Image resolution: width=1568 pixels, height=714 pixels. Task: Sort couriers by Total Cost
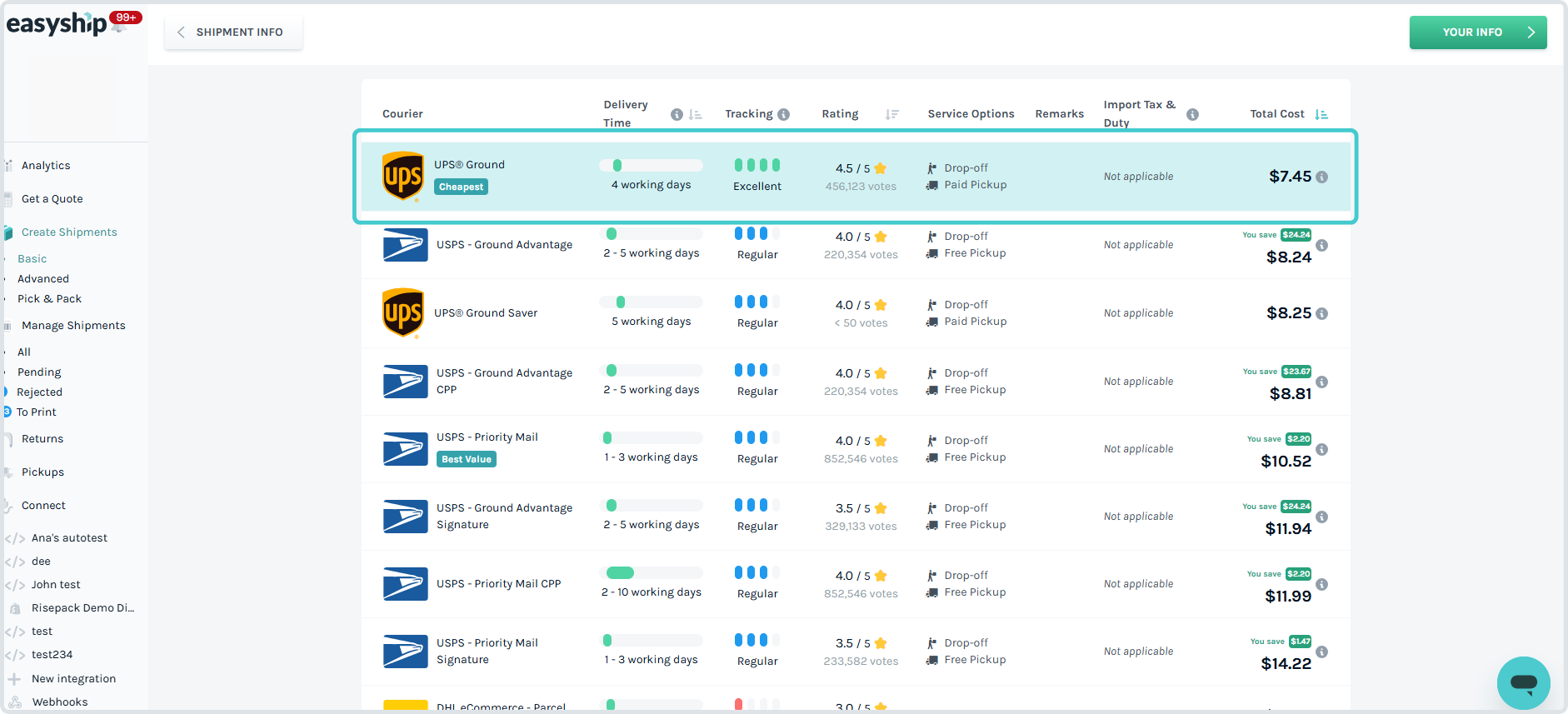point(1321,115)
